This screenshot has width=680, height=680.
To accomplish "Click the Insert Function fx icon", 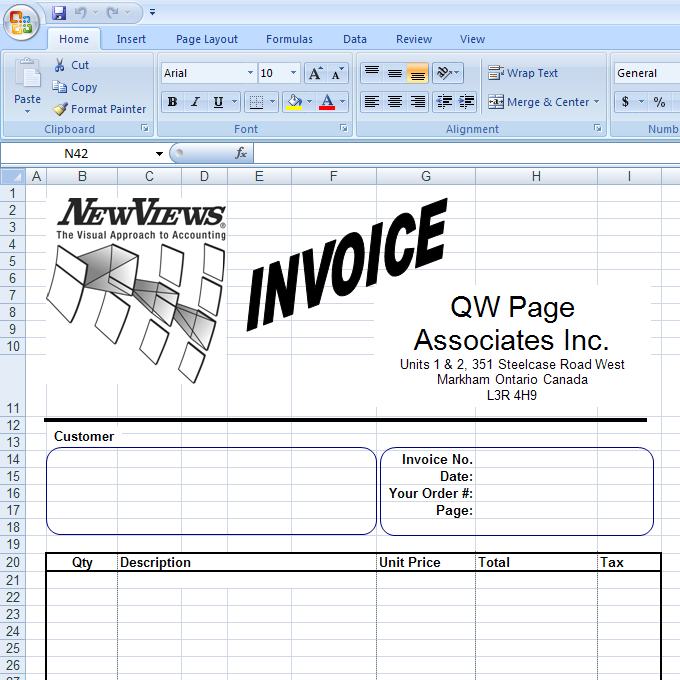I will [241, 153].
